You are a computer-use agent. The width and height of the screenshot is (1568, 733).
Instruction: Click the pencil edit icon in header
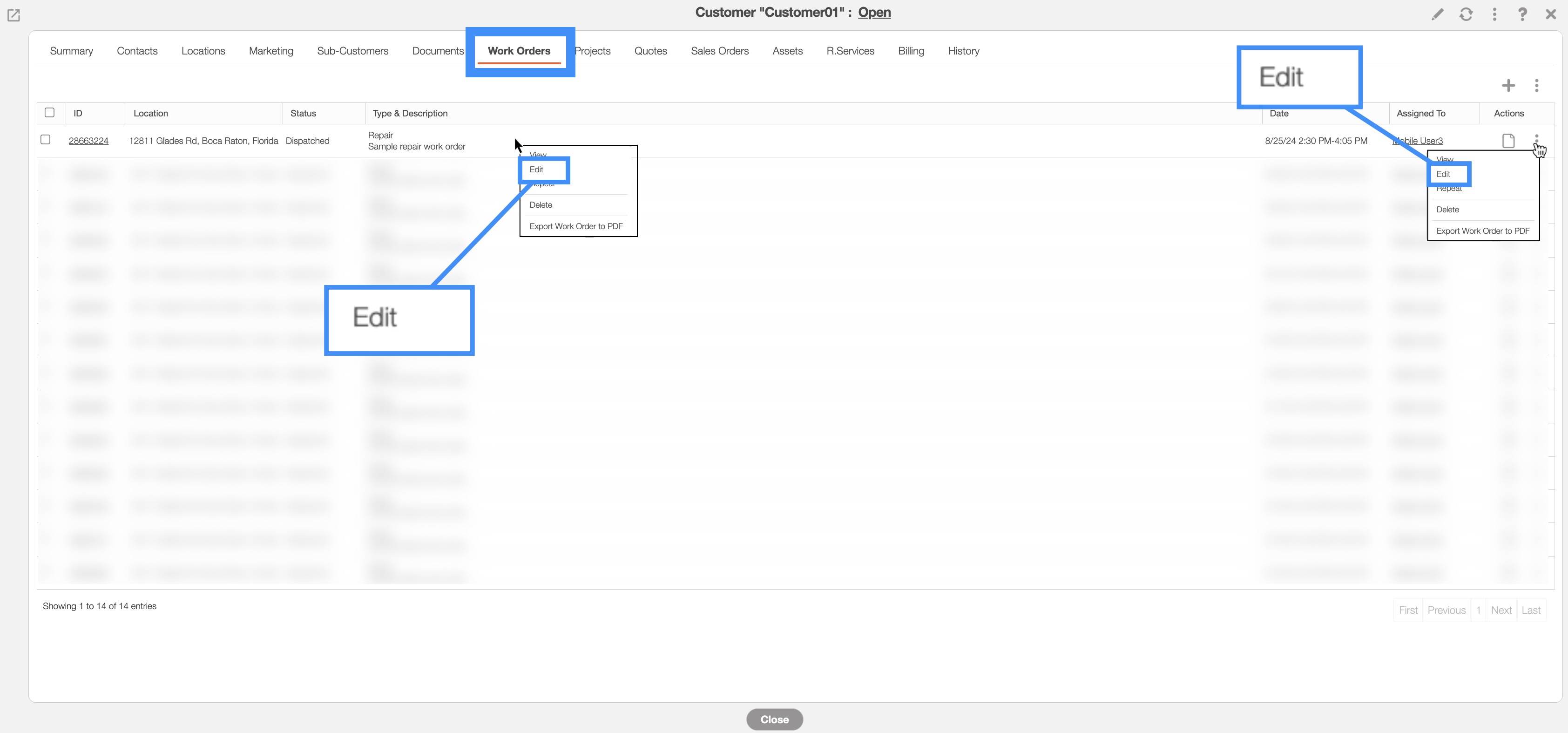pos(1437,14)
